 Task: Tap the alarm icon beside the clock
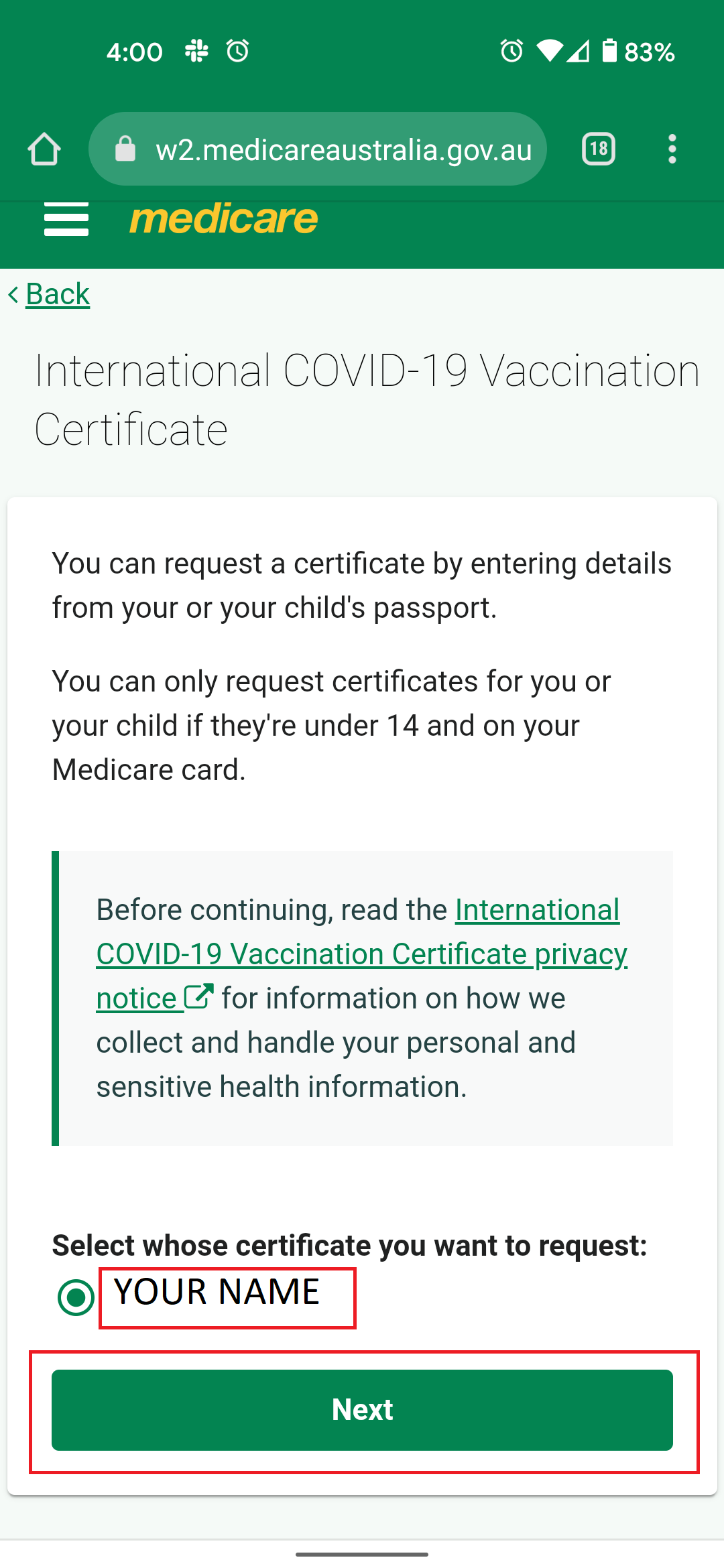tap(237, 51)
